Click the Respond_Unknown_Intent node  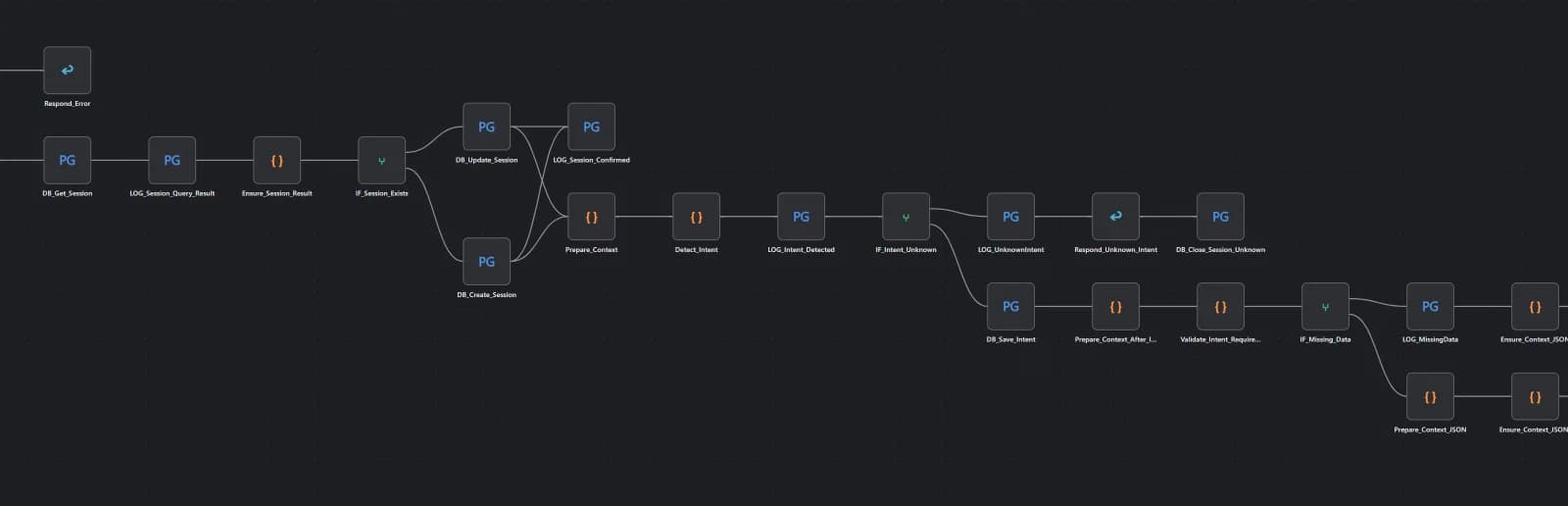(1116, 217)
